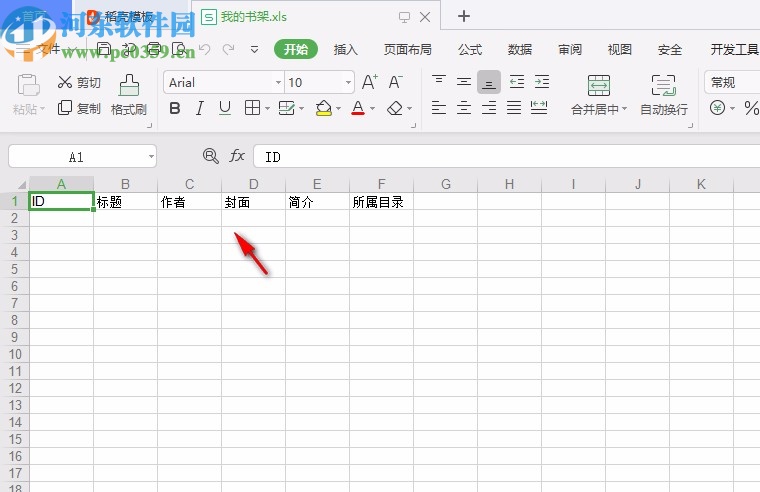Click the distributed alignment icon

point(539,108)
